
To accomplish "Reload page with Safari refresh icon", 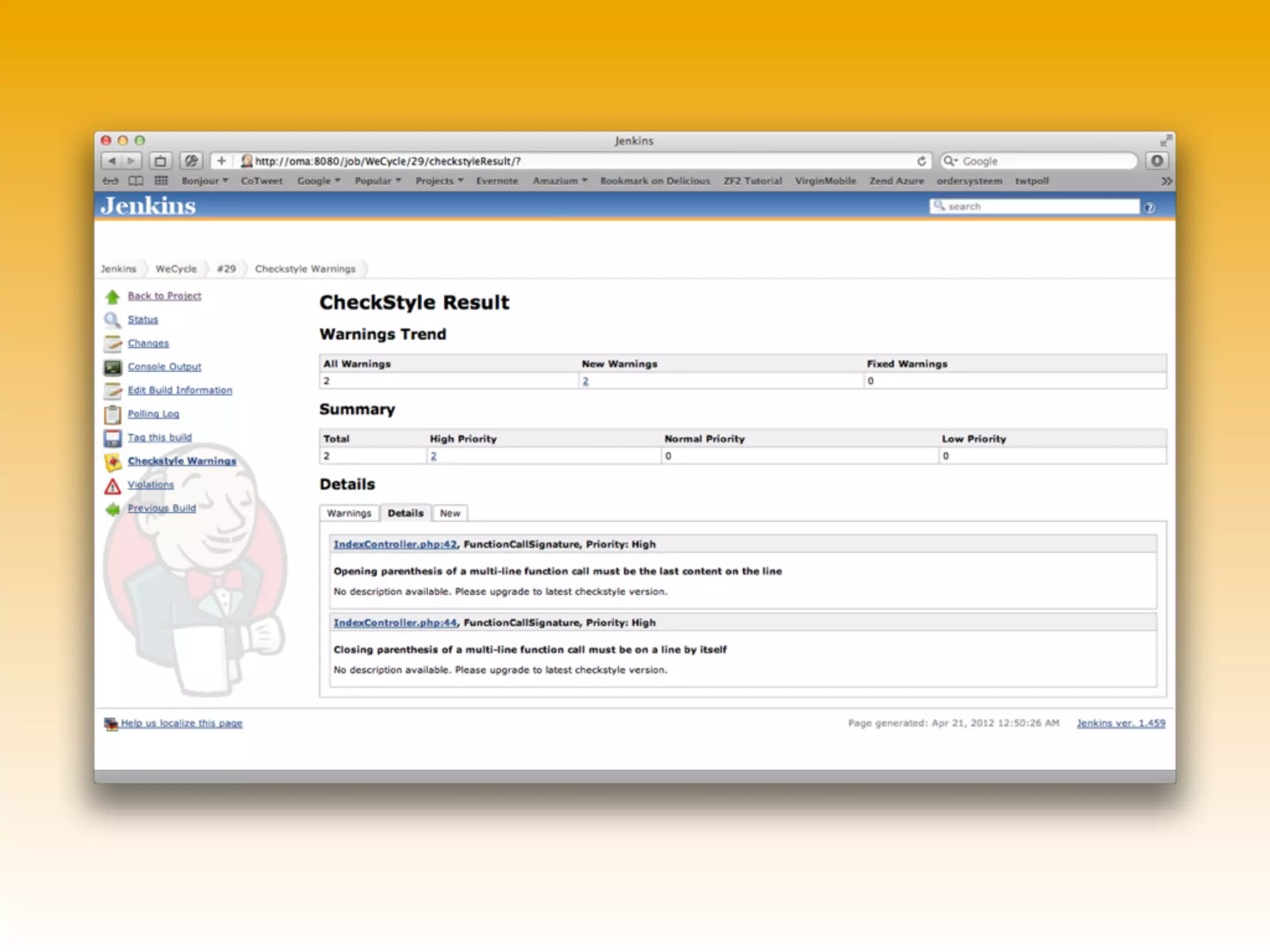I will [x=921, y=161].
